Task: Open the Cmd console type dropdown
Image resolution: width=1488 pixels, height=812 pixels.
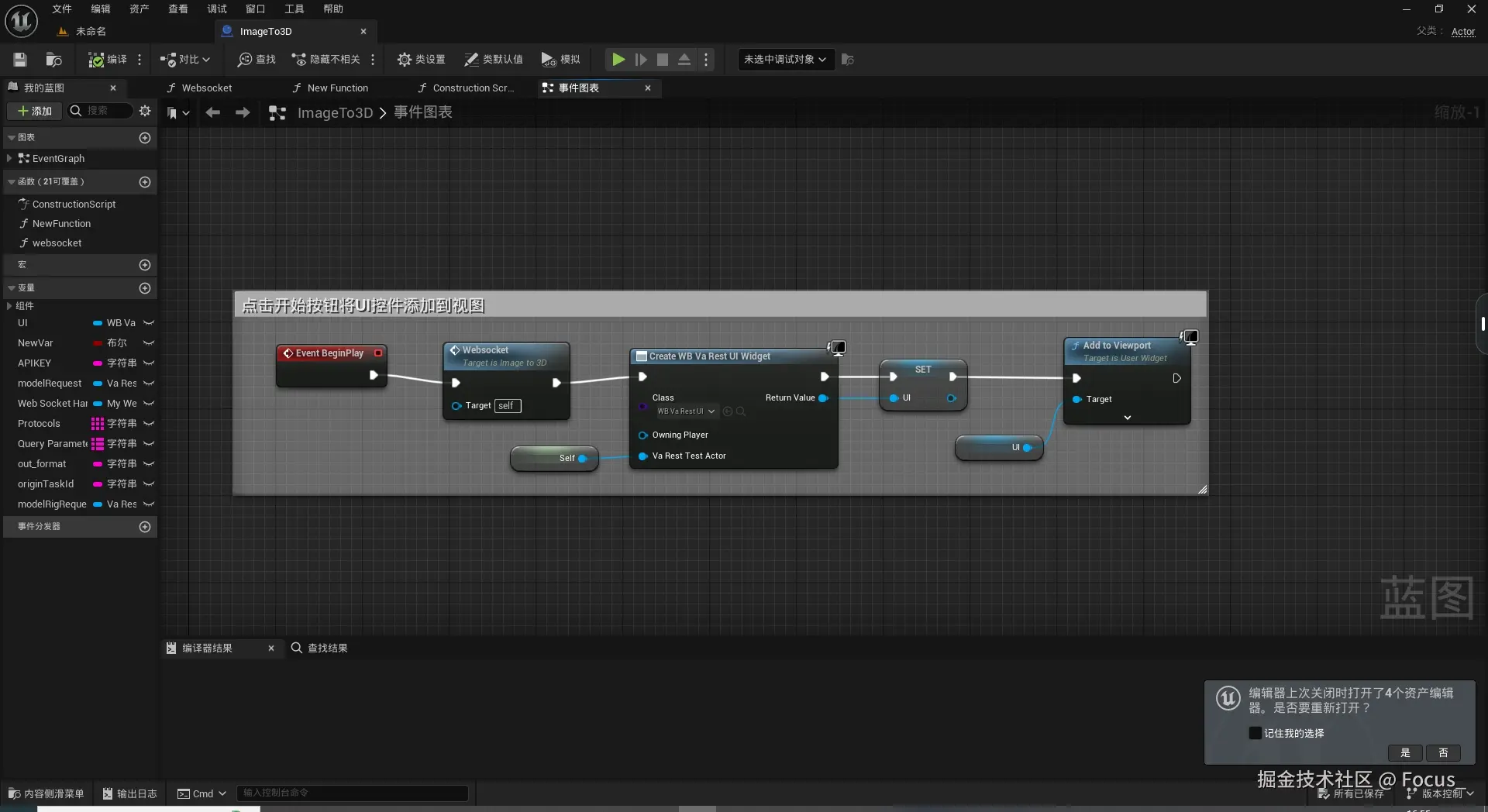Action: click(201, 793)
